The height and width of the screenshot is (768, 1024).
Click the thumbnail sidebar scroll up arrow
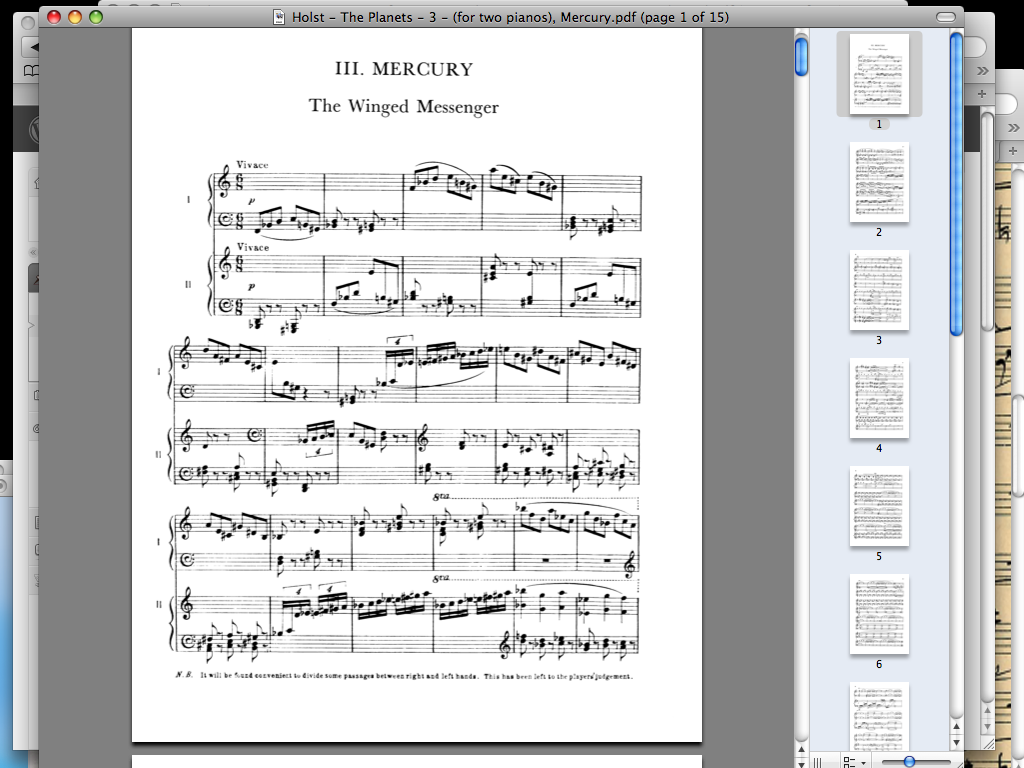tap(956, 726)
